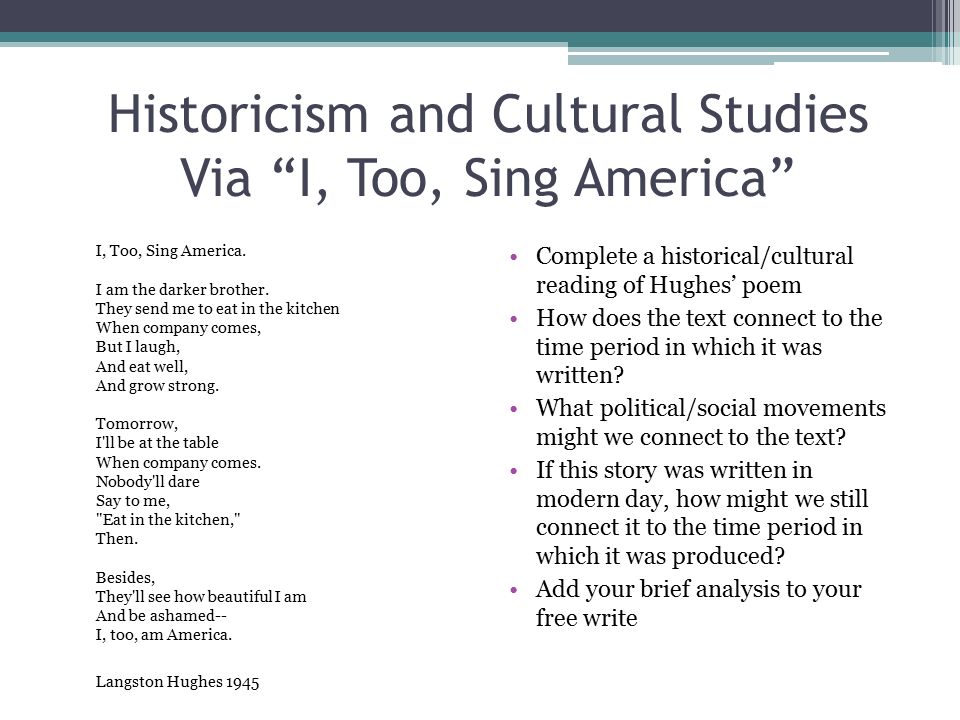Click the line 'And grow strong.'

[157, 386]
